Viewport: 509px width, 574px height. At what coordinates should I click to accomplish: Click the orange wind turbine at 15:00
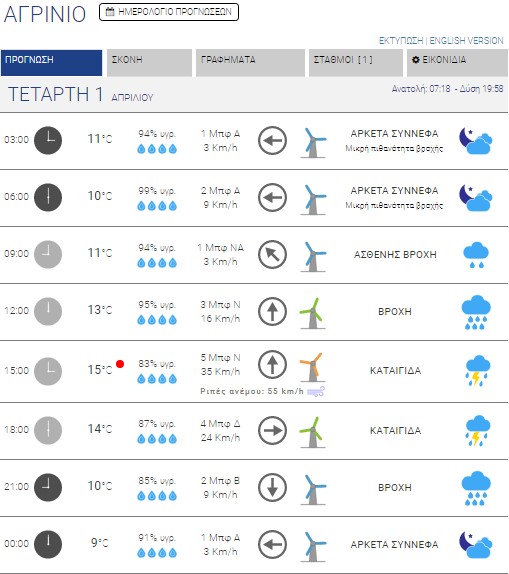tap(312, 368)
